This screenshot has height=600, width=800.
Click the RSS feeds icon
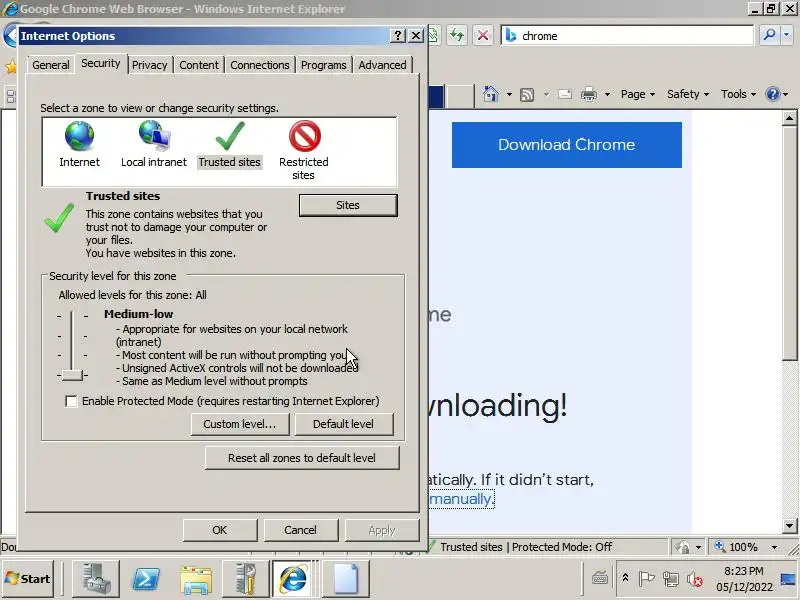tap(527, 94)
